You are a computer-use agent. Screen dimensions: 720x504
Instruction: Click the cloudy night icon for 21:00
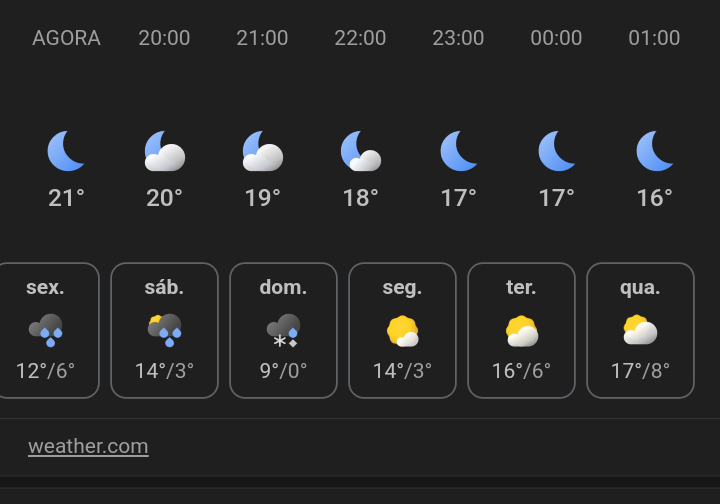(x=263, y=151)
